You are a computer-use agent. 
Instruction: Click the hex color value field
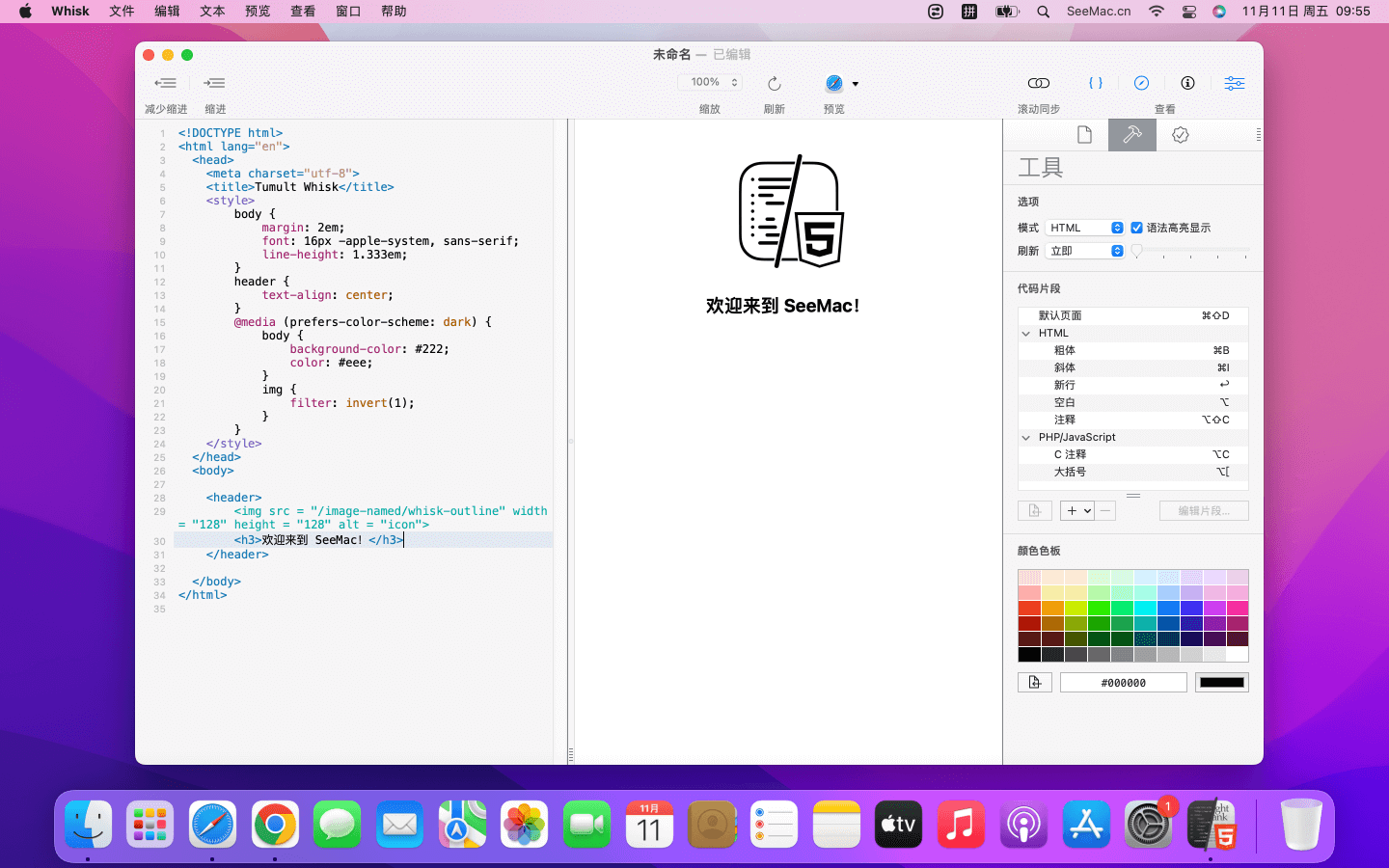point(1123,683)
